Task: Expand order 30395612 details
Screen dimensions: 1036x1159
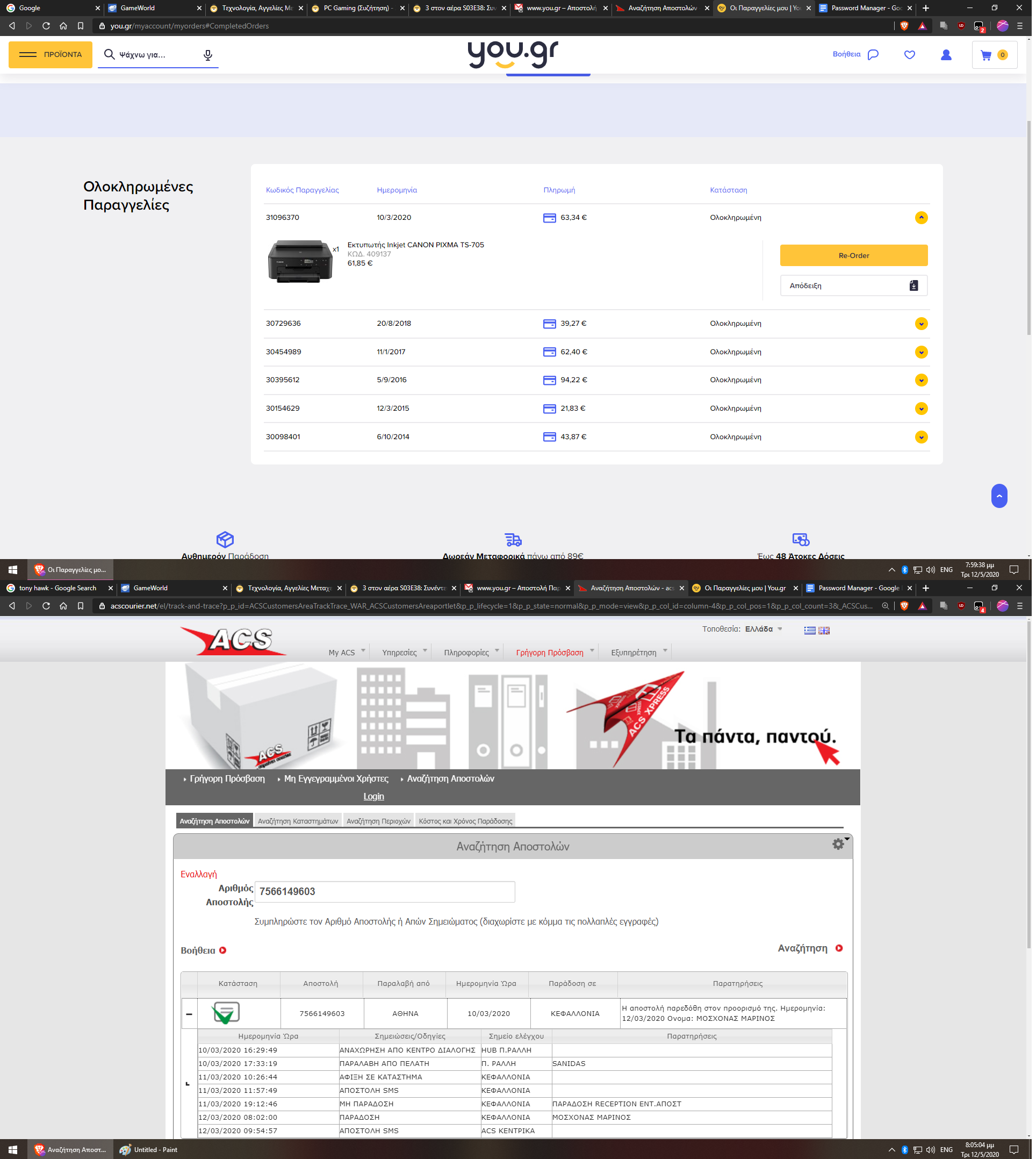Action: click(x=921, y=380)
